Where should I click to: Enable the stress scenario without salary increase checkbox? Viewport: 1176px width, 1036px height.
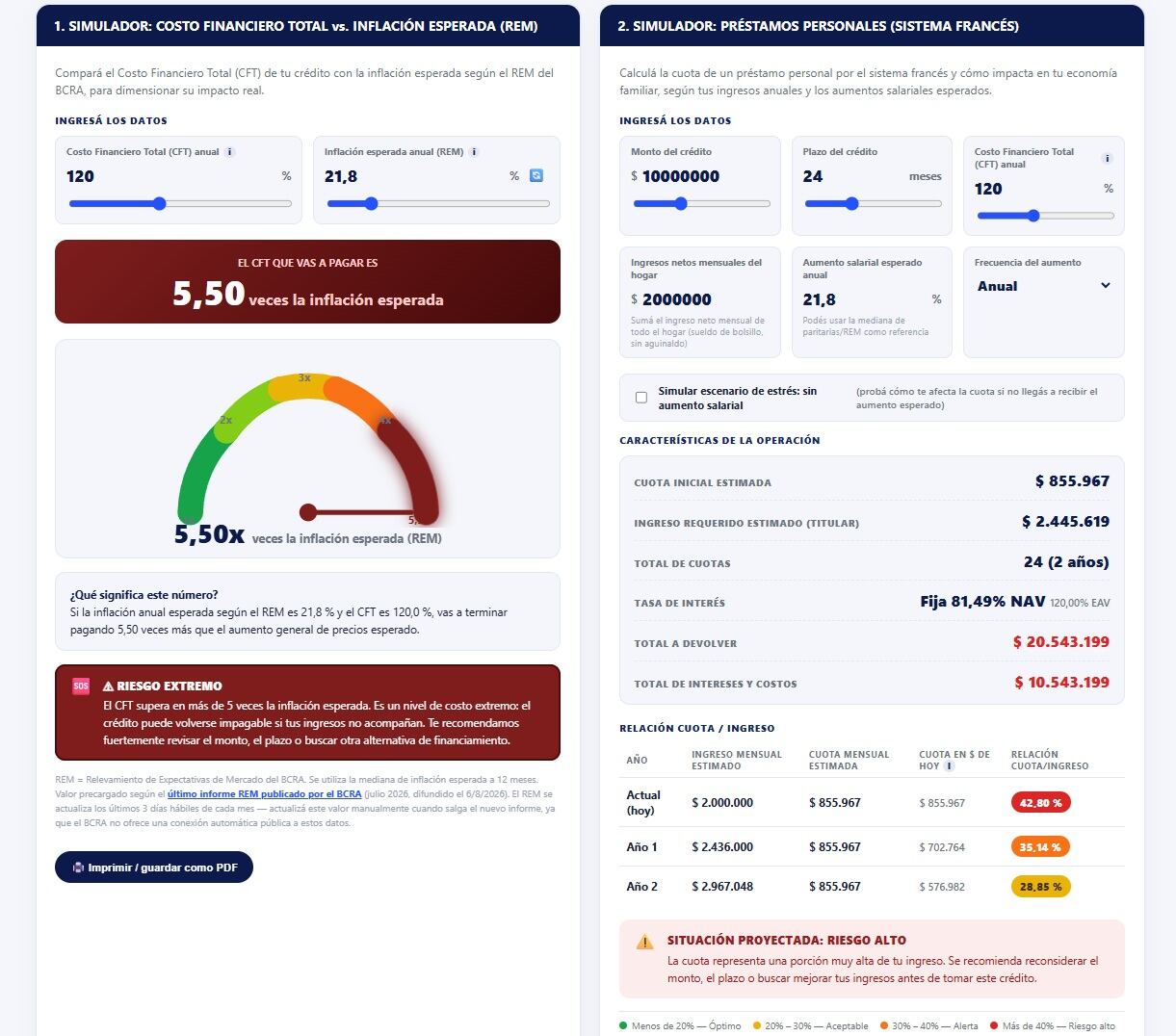click(x=641, y=398)
